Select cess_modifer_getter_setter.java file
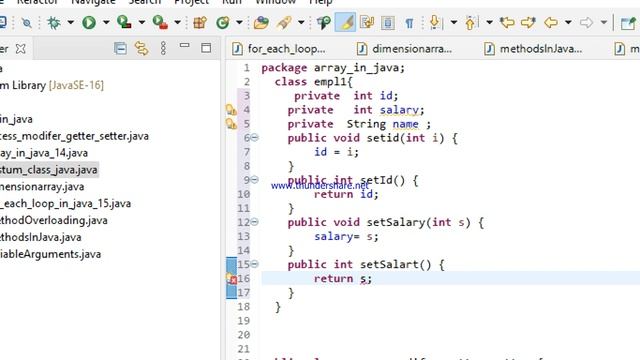Screen dimensions: 640x360 coord(74,136)
